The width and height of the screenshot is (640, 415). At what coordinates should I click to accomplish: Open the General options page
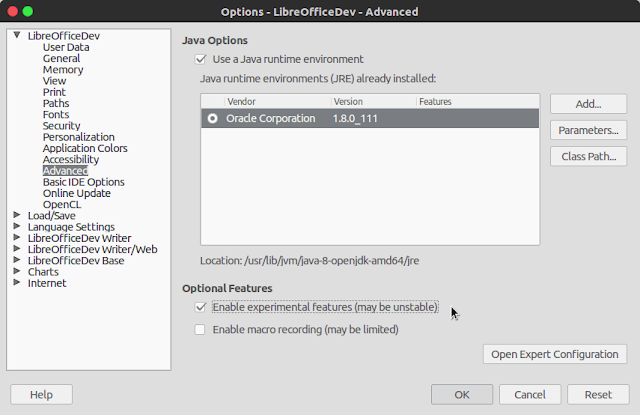62,58
